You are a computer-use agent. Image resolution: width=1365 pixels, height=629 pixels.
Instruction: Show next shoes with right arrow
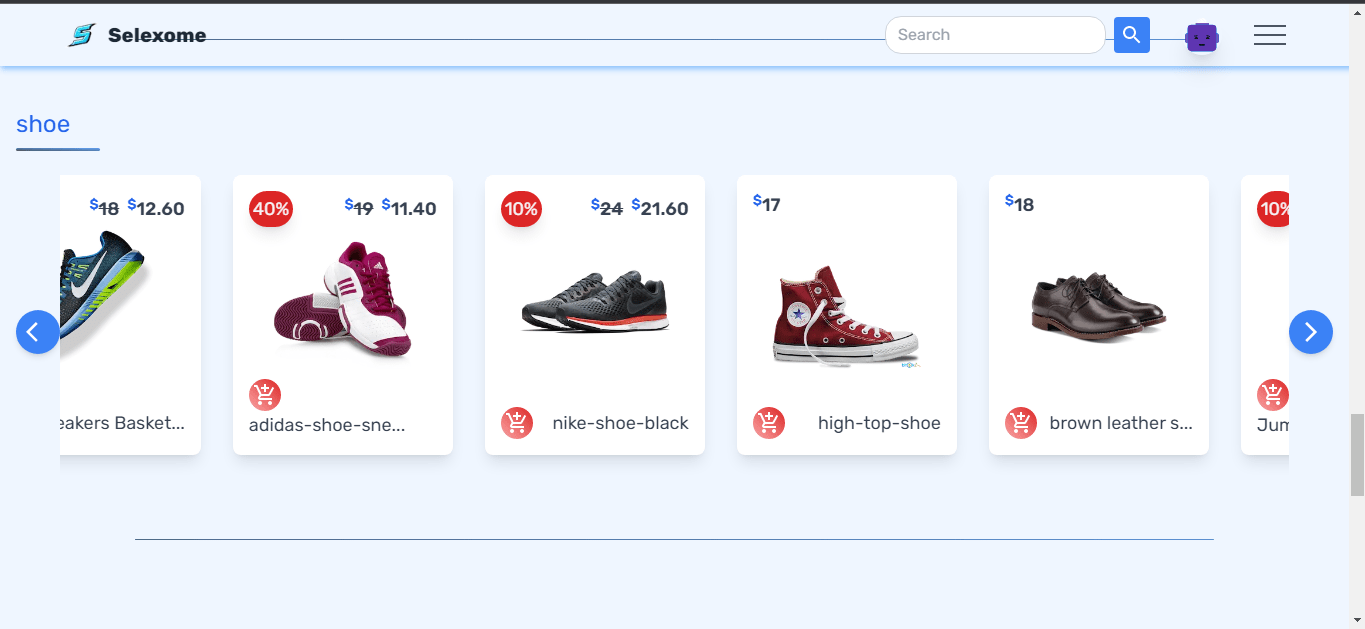pyautogui.click(x=1311, y=332)
